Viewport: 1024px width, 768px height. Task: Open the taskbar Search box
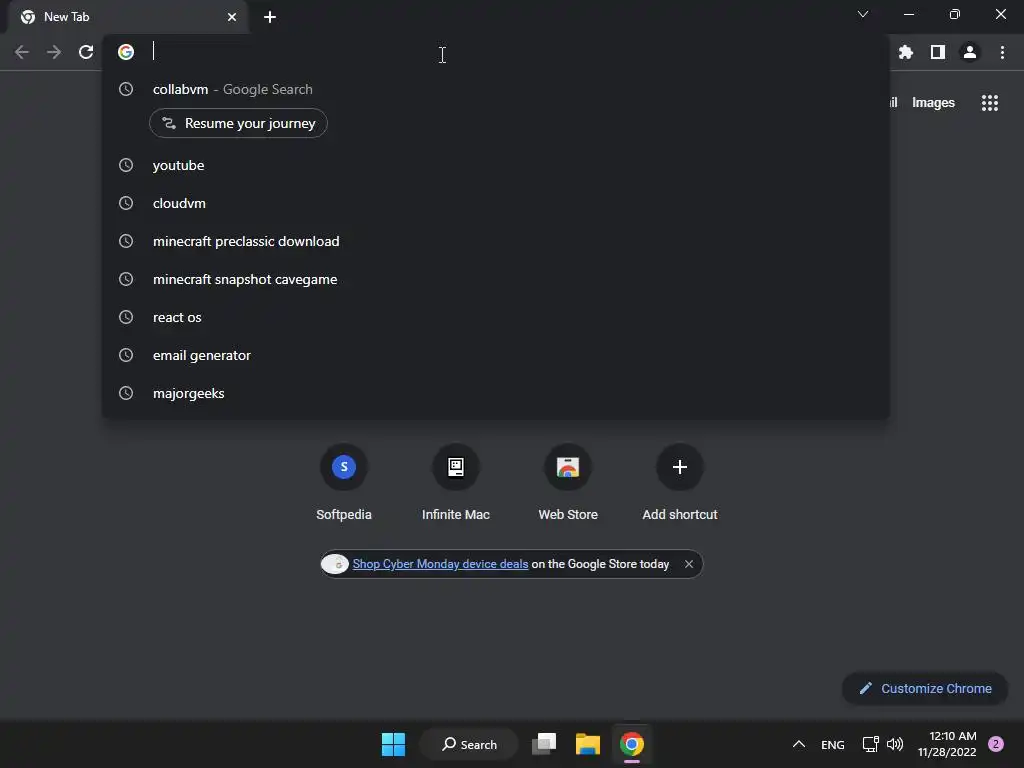469,744
